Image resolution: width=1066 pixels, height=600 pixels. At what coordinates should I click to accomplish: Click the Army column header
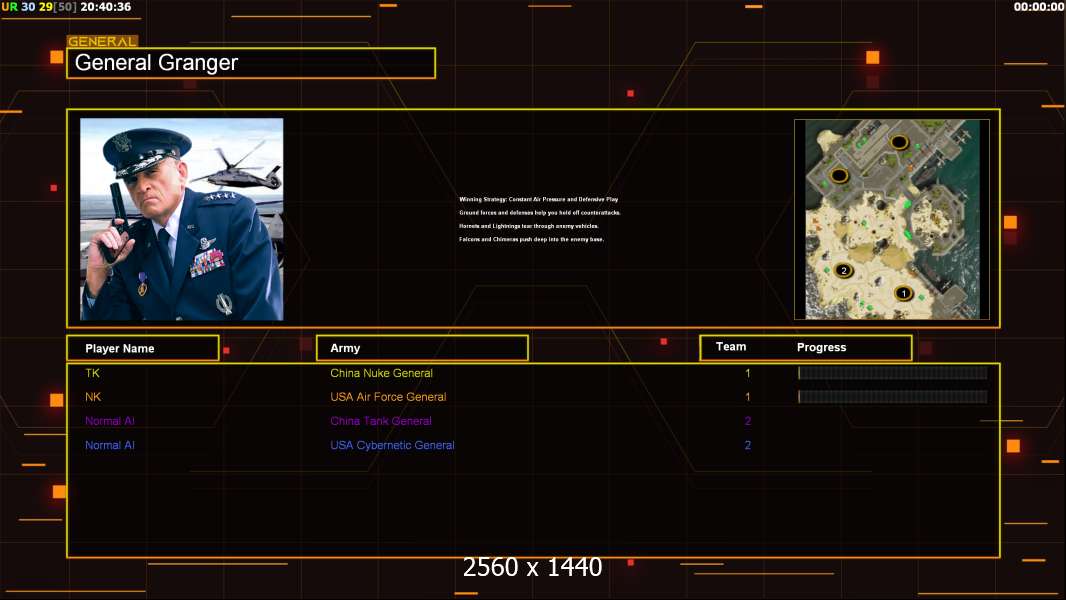(422, 348)
